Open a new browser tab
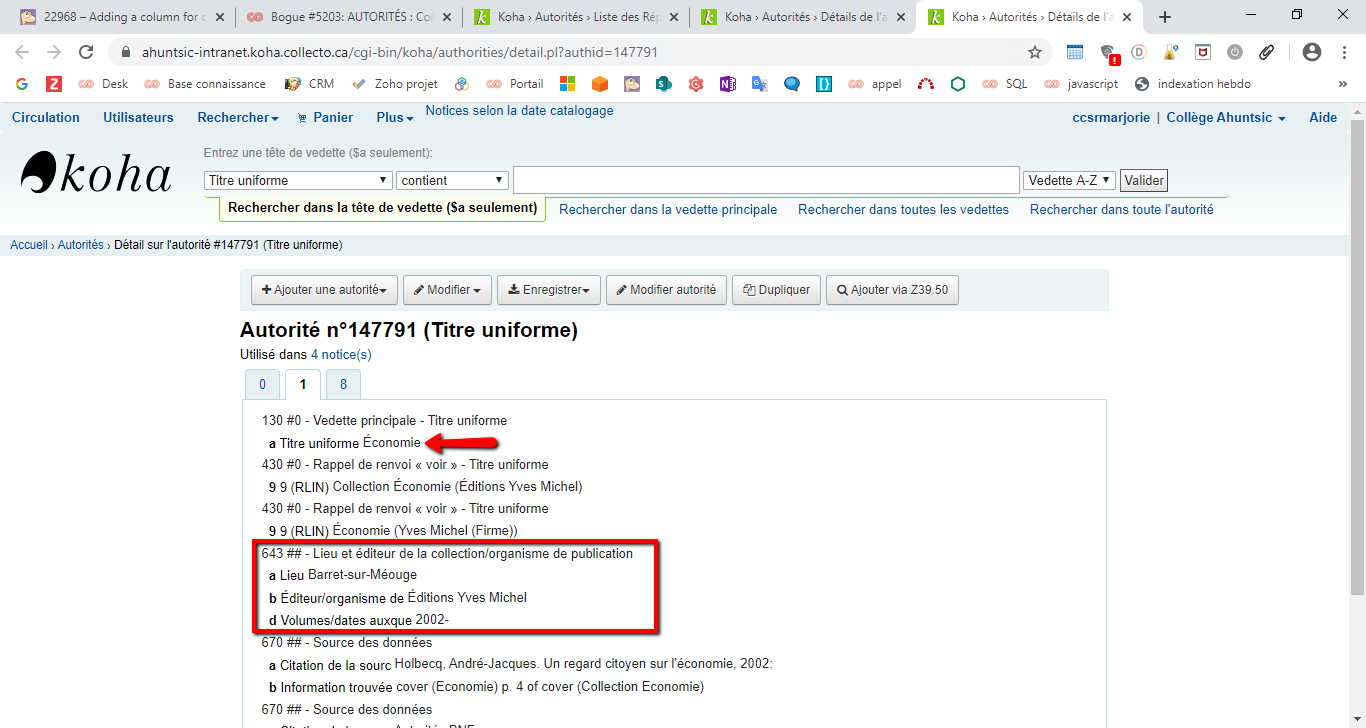 tap(1164, 17)
